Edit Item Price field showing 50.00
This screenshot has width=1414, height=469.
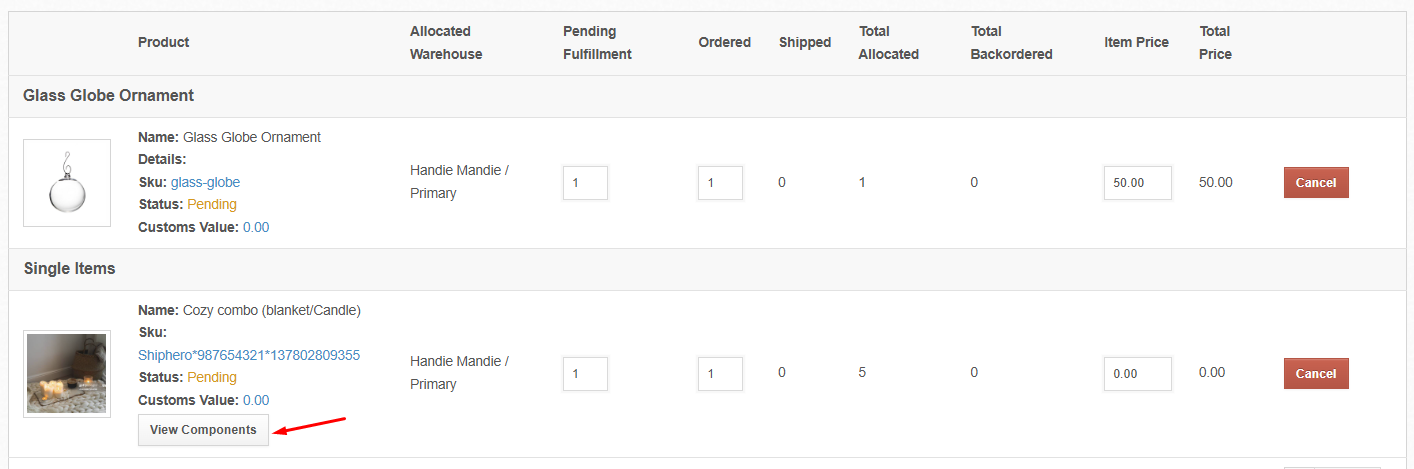(x=1138, y=183)
